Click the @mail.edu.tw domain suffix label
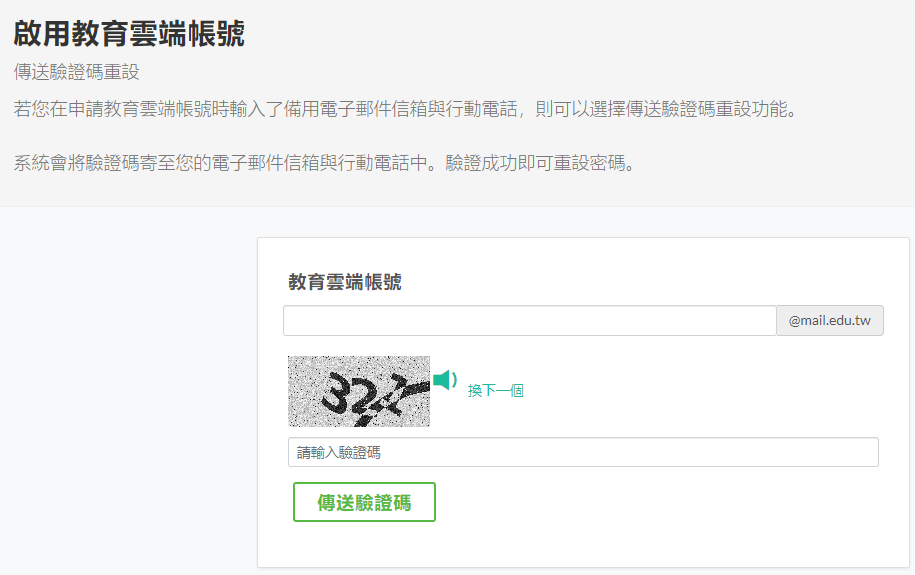 (x=830, y=320)
